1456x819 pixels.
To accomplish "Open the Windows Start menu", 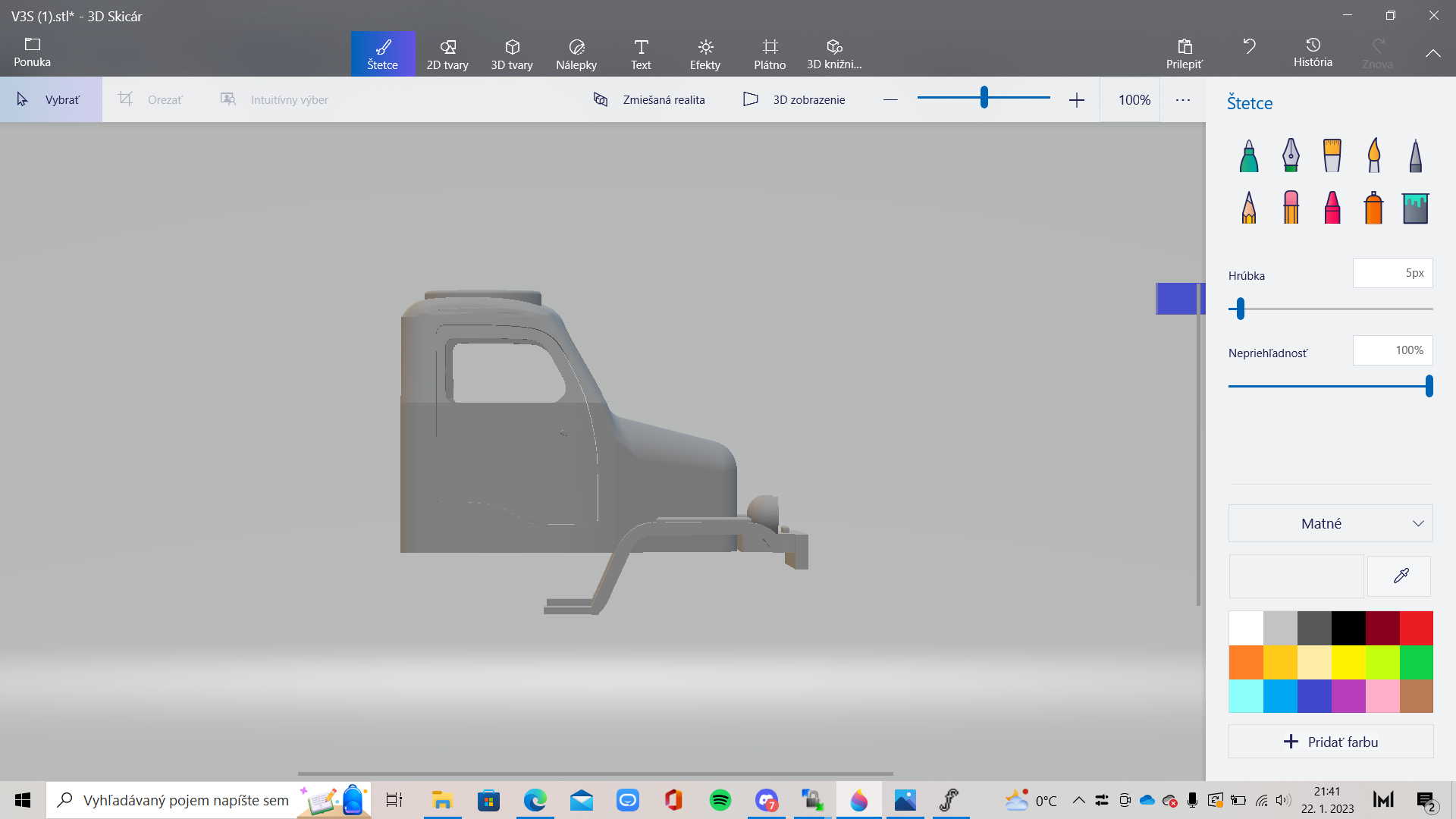I will click(x=23, y=800).
